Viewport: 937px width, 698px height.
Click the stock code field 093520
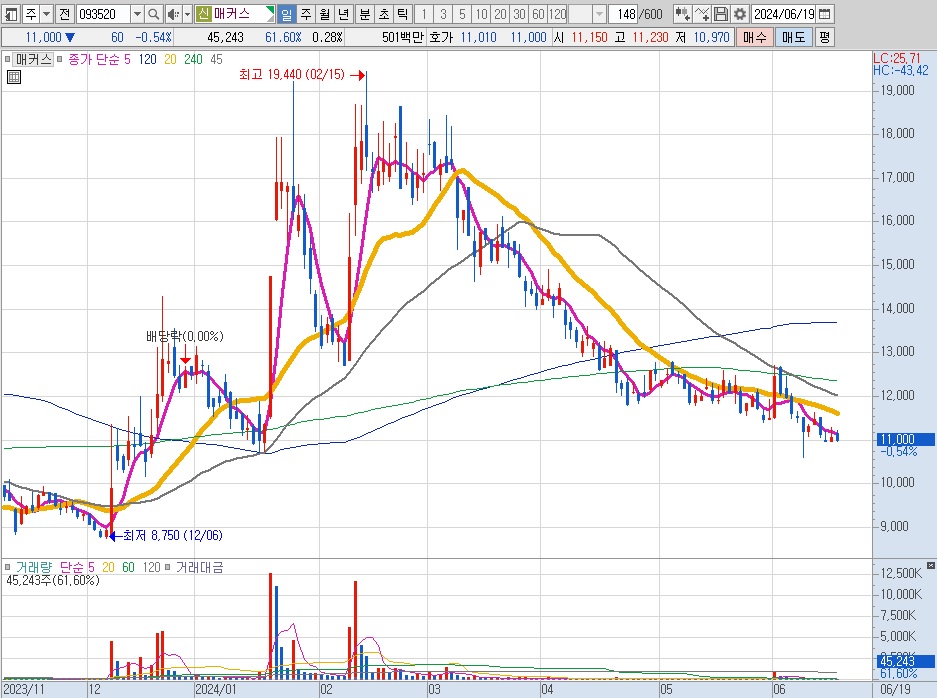pyautogui.click(x=103, y=14)
